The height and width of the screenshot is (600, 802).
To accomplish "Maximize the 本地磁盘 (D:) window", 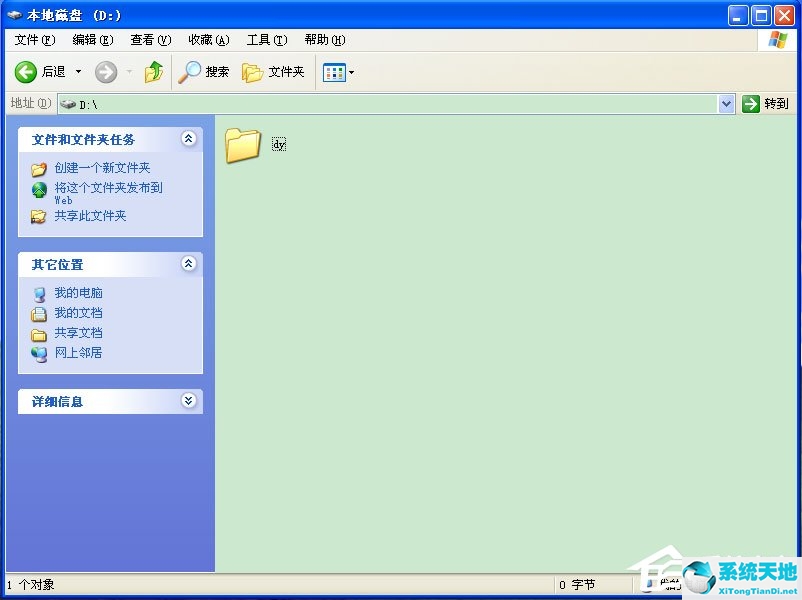I will point(761,16).
